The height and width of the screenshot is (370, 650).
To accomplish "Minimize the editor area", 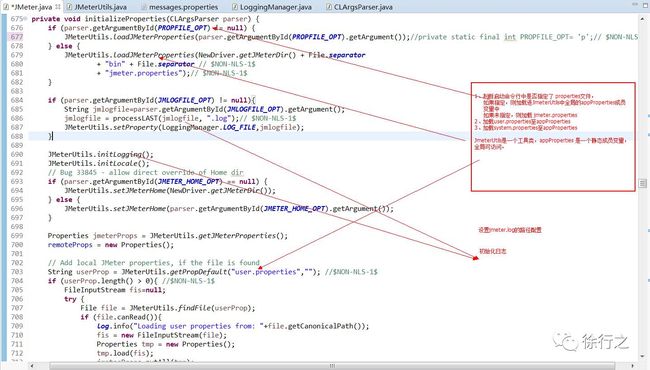I will (635, 4).
